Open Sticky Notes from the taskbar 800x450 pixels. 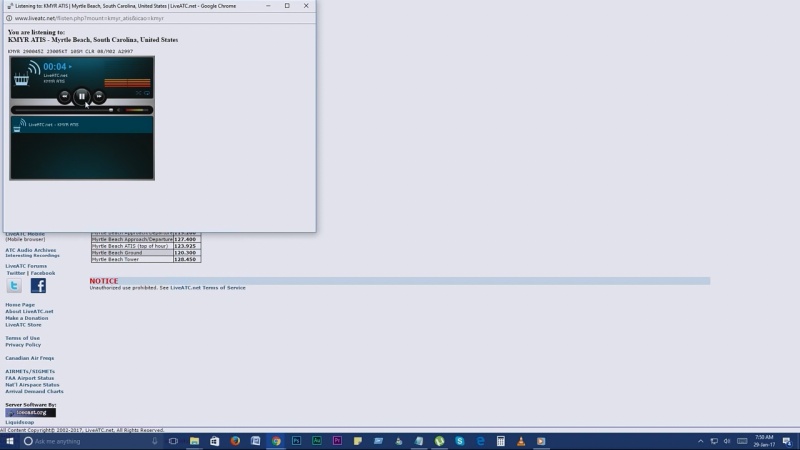pyautogui.click(x=358, y=441)
